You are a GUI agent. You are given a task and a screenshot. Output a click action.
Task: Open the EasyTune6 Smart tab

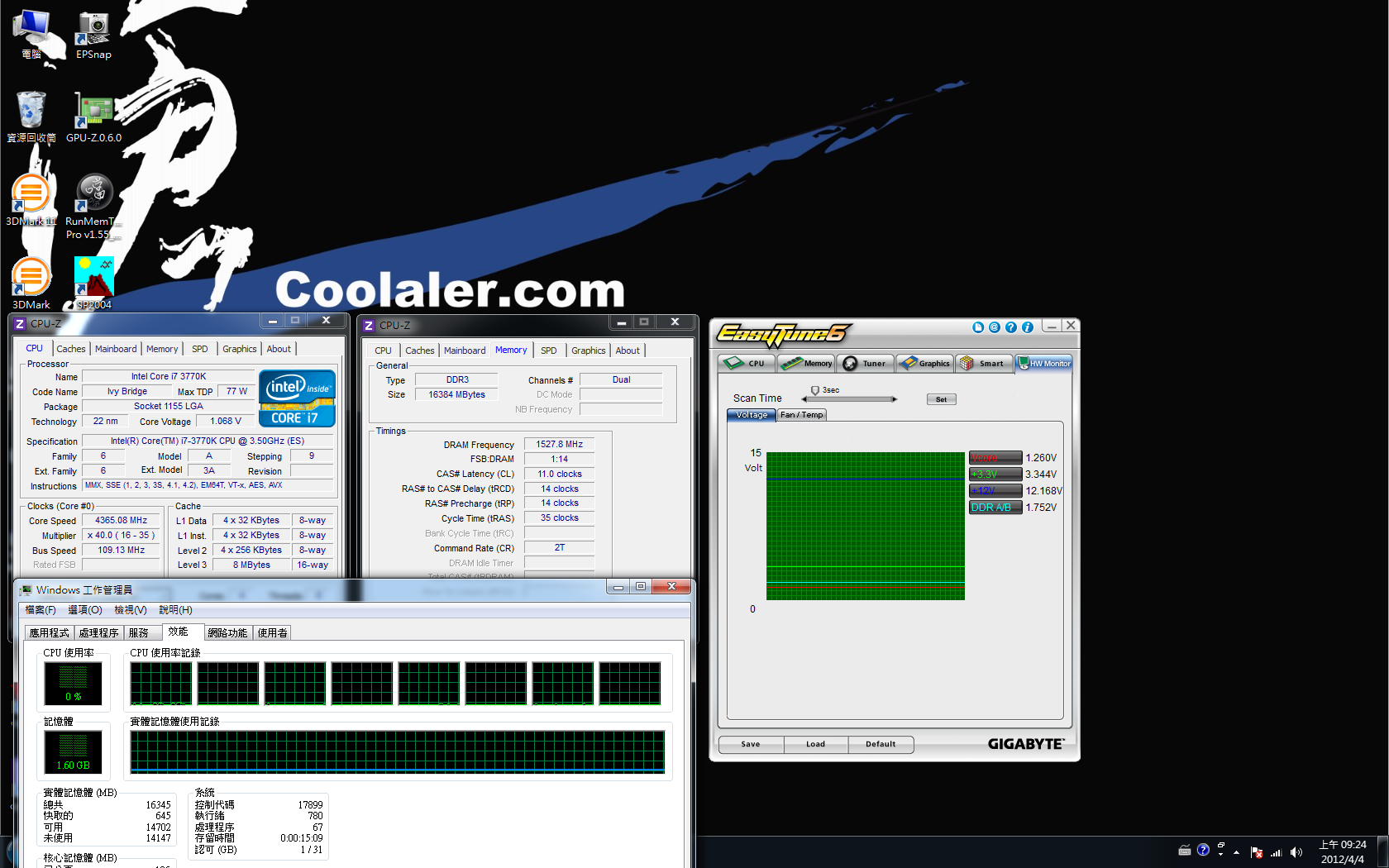coord(985,363)
